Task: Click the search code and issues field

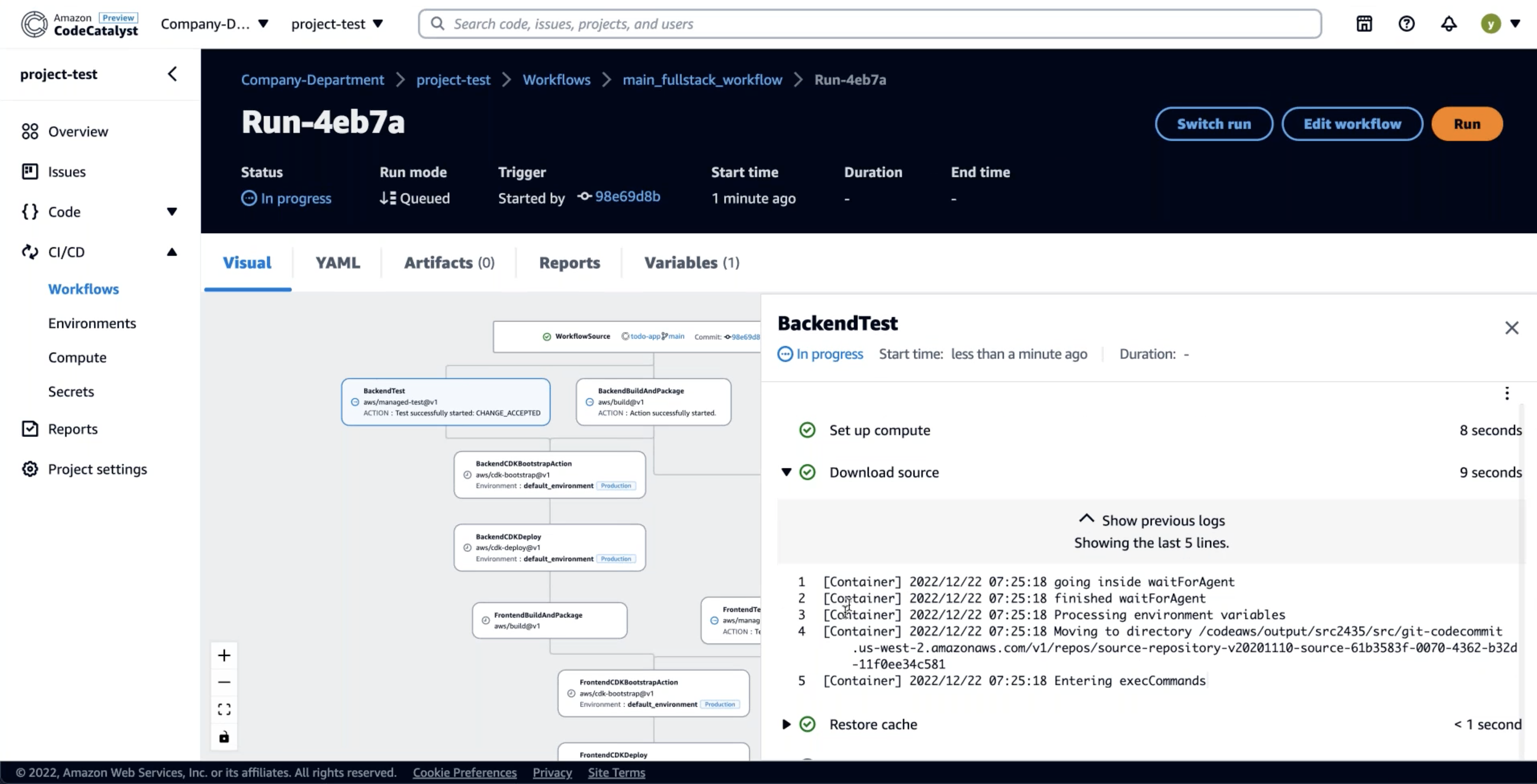Action: [x=869, y=24]
